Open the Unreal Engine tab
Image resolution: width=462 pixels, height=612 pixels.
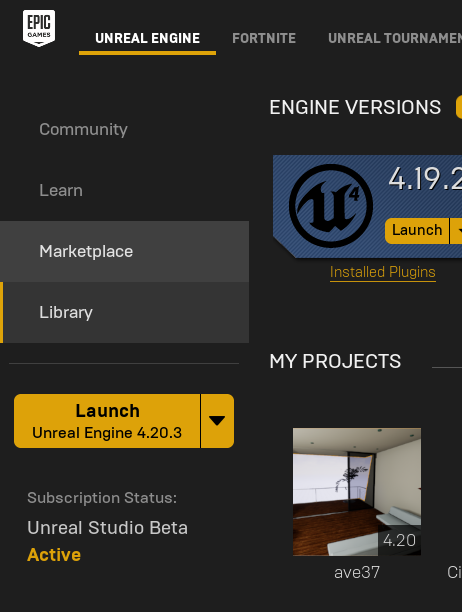[147, 38]
